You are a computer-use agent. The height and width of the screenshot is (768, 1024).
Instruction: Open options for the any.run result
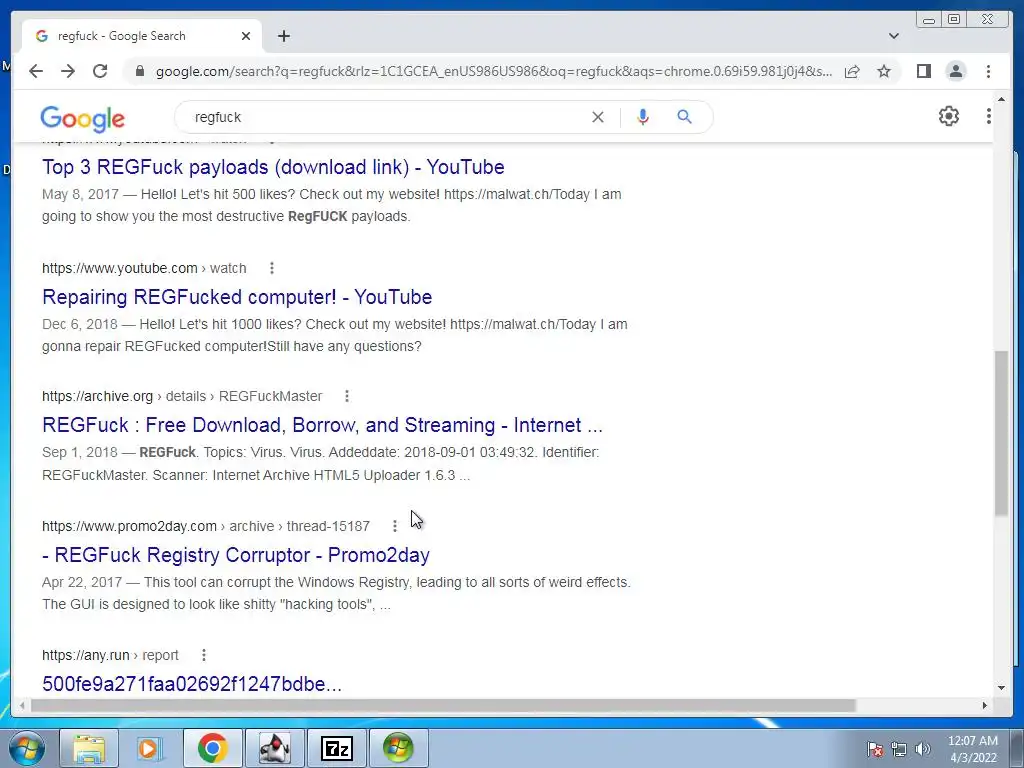click(204, 654)
